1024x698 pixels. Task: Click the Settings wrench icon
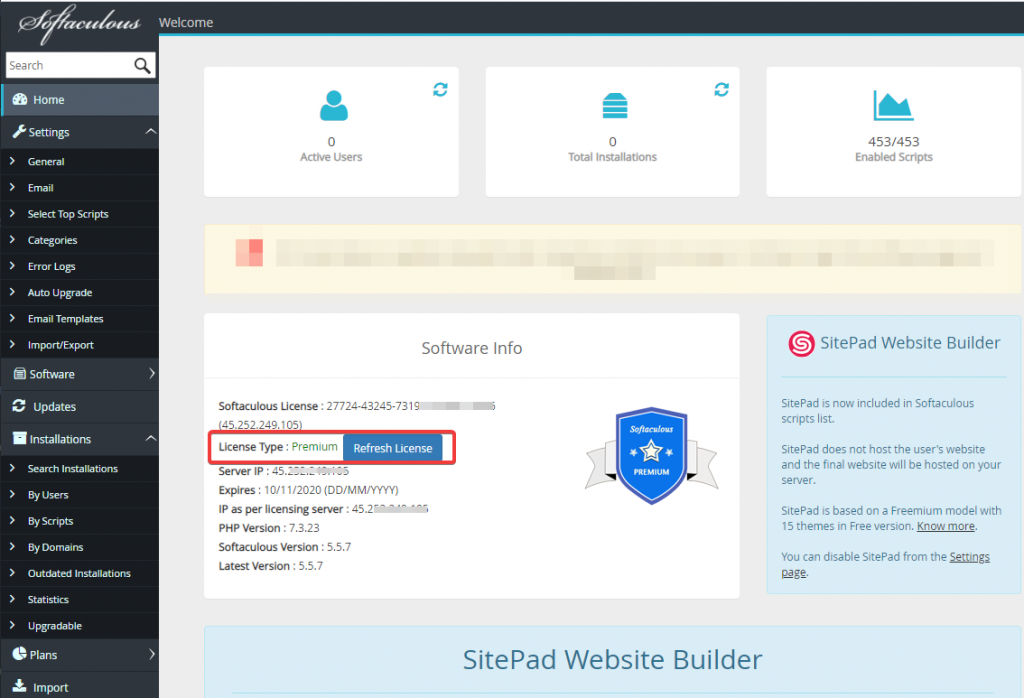click(20, 132)
